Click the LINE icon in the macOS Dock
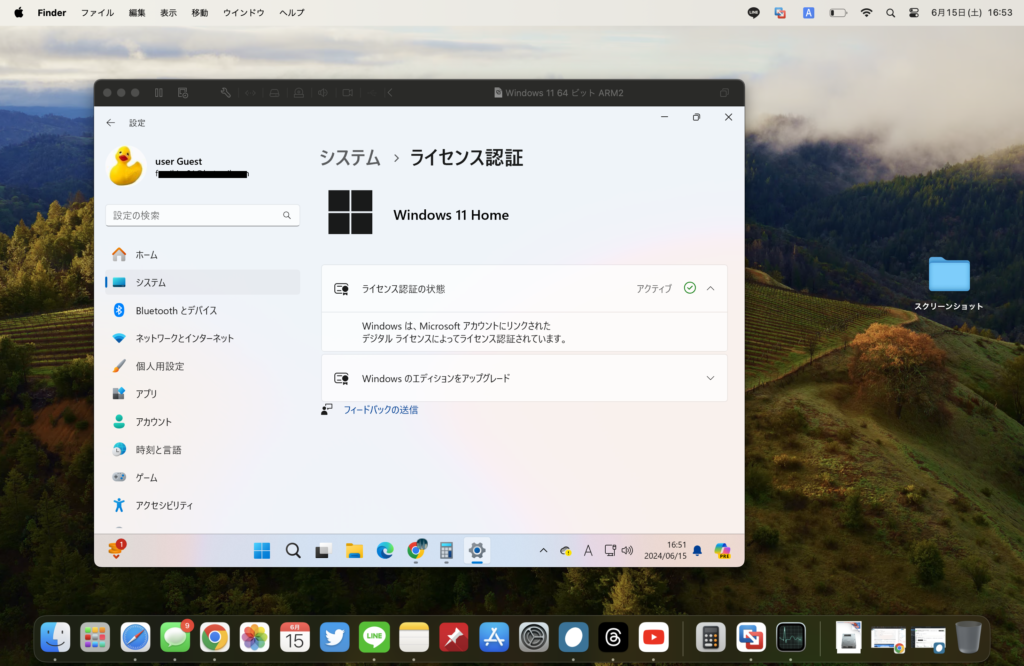1024x666 pixels. pyautogui.click(x=374, y=637)
